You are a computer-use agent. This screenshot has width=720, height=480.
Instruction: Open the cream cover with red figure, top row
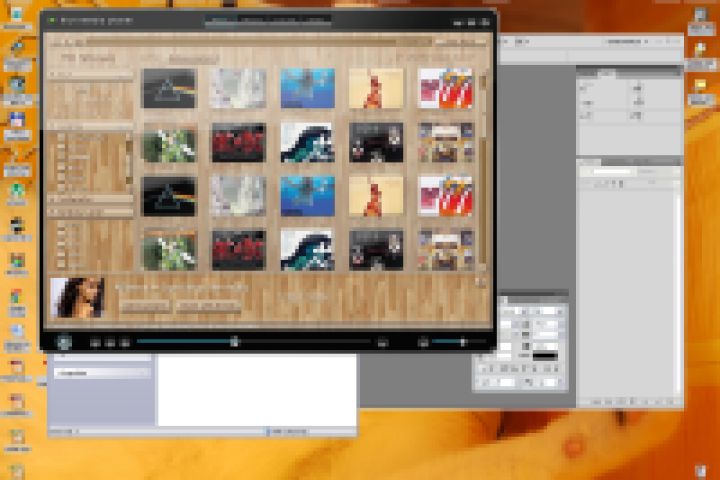[376, 88]
